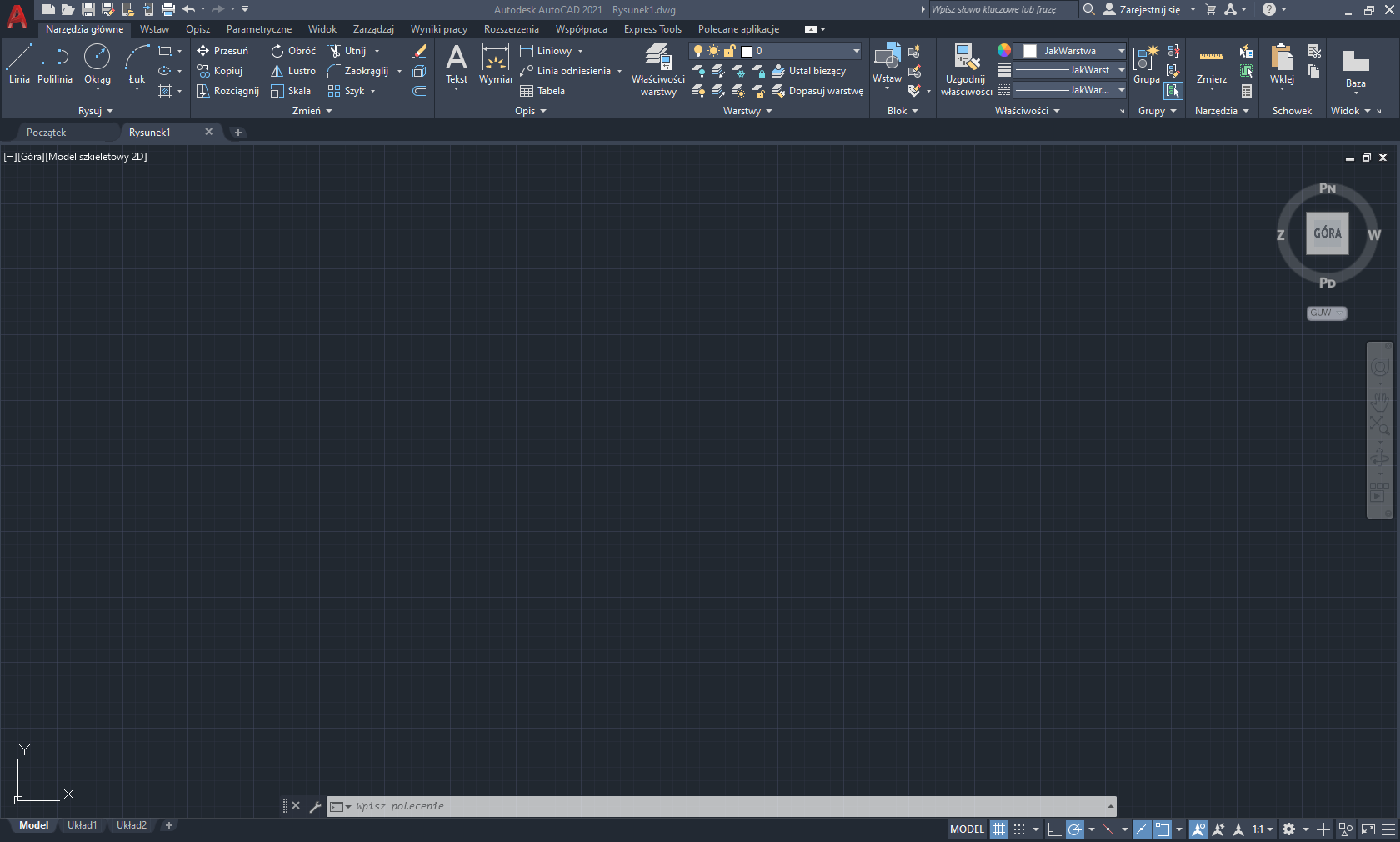Use the Rozciągnij stretch tool

pos(228,91)
